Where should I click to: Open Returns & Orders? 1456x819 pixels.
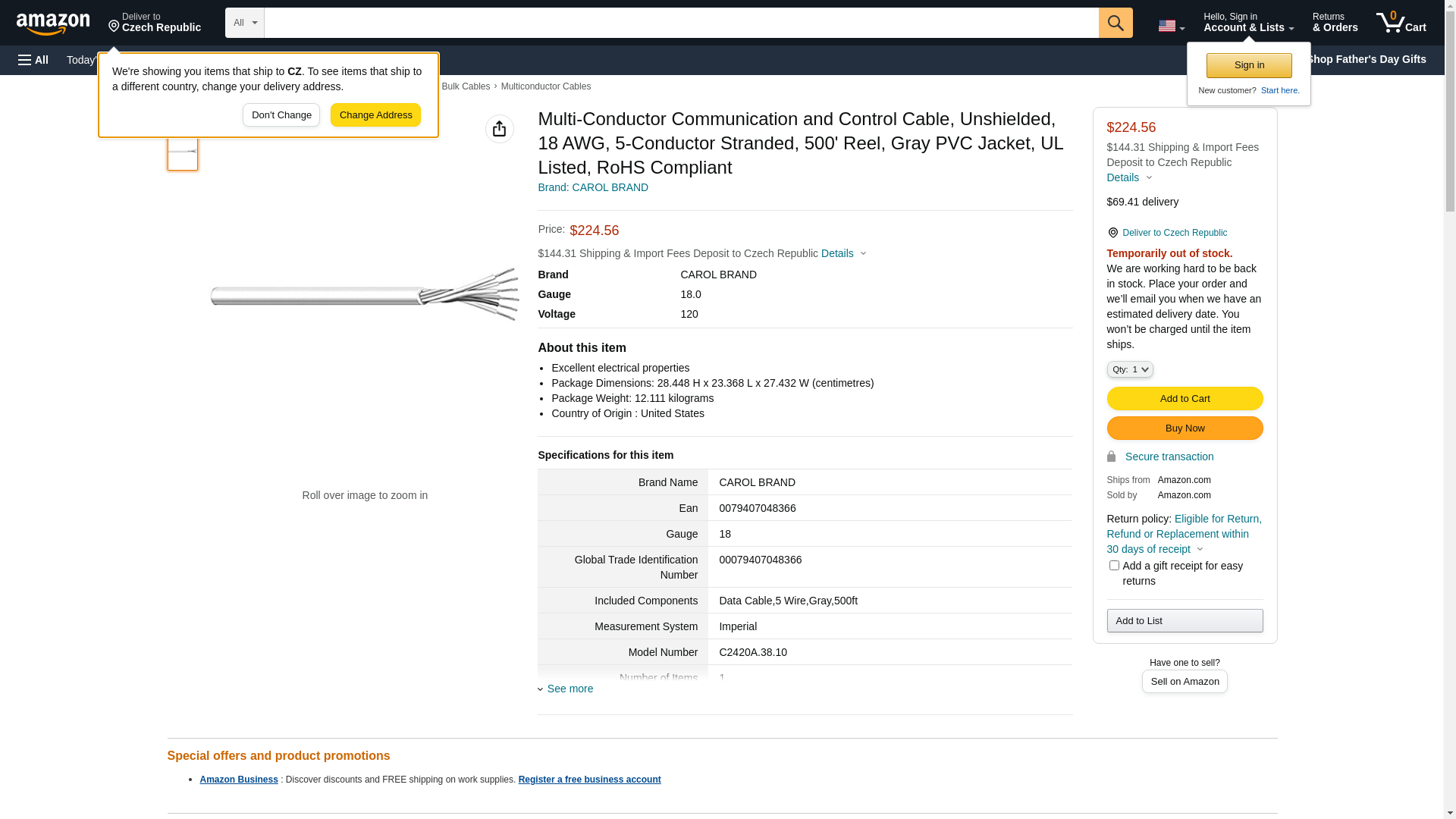(1335, 23)
